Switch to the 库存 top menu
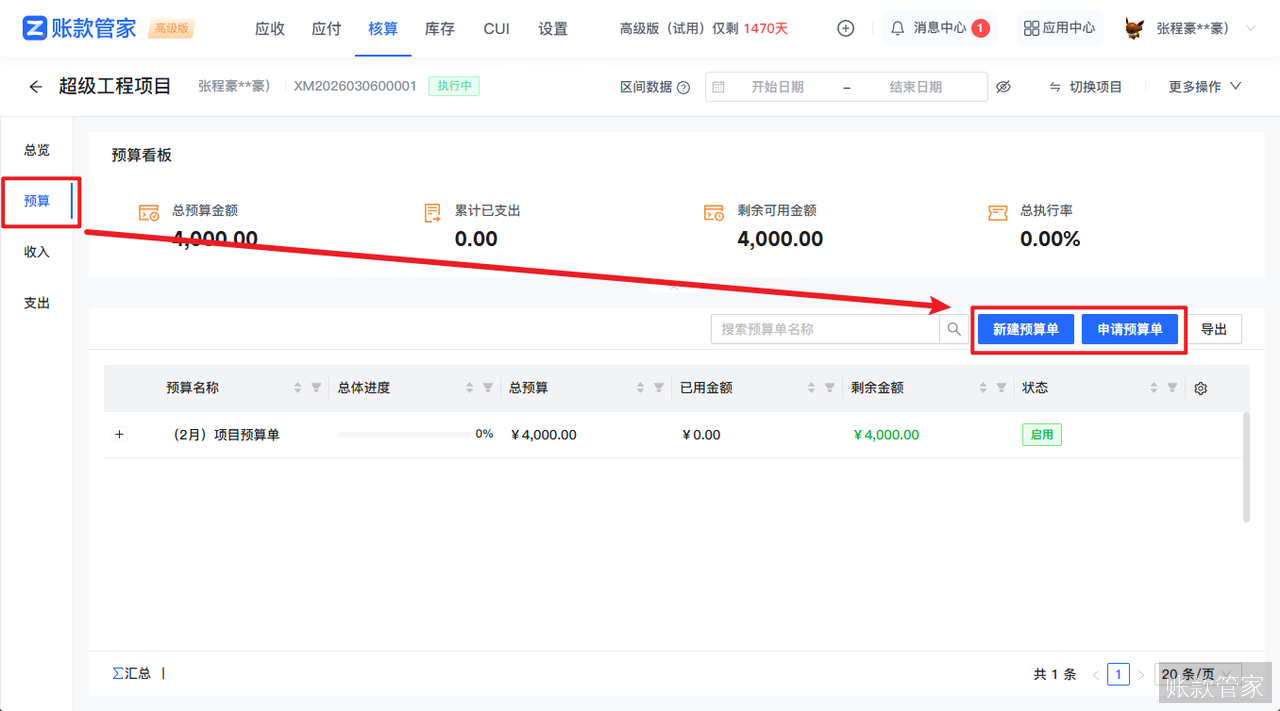The image size is (1280, 711). pyautogui.click(x=440, y=28)
